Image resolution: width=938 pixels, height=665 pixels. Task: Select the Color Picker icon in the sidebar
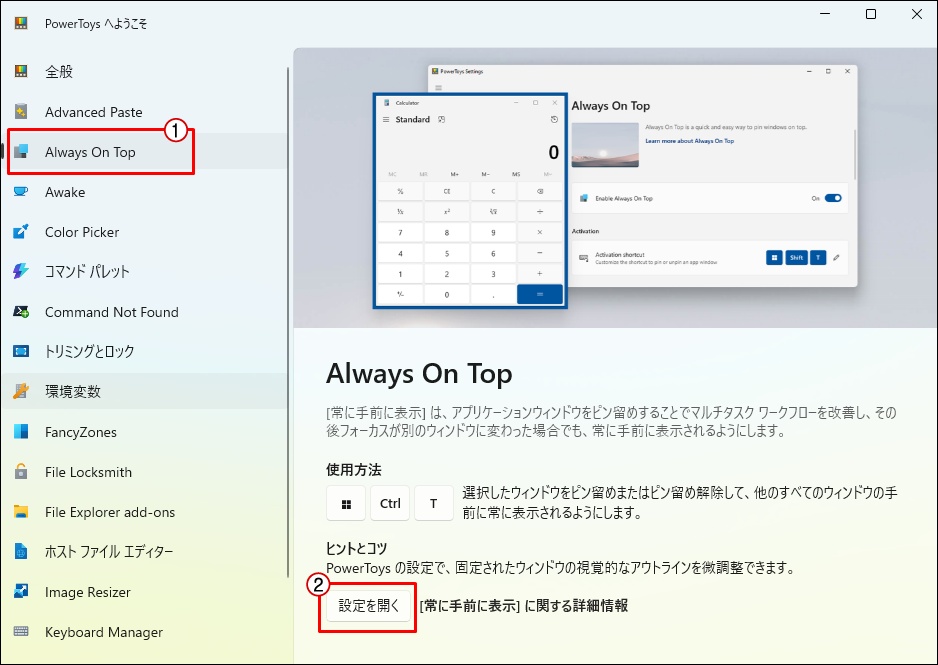coord(22,231)
